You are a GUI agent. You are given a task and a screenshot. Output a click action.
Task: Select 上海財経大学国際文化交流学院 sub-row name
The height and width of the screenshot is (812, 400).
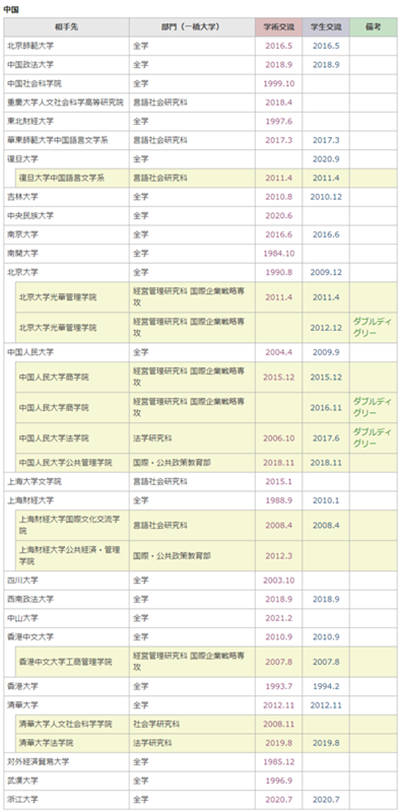[x=70, y=525]
